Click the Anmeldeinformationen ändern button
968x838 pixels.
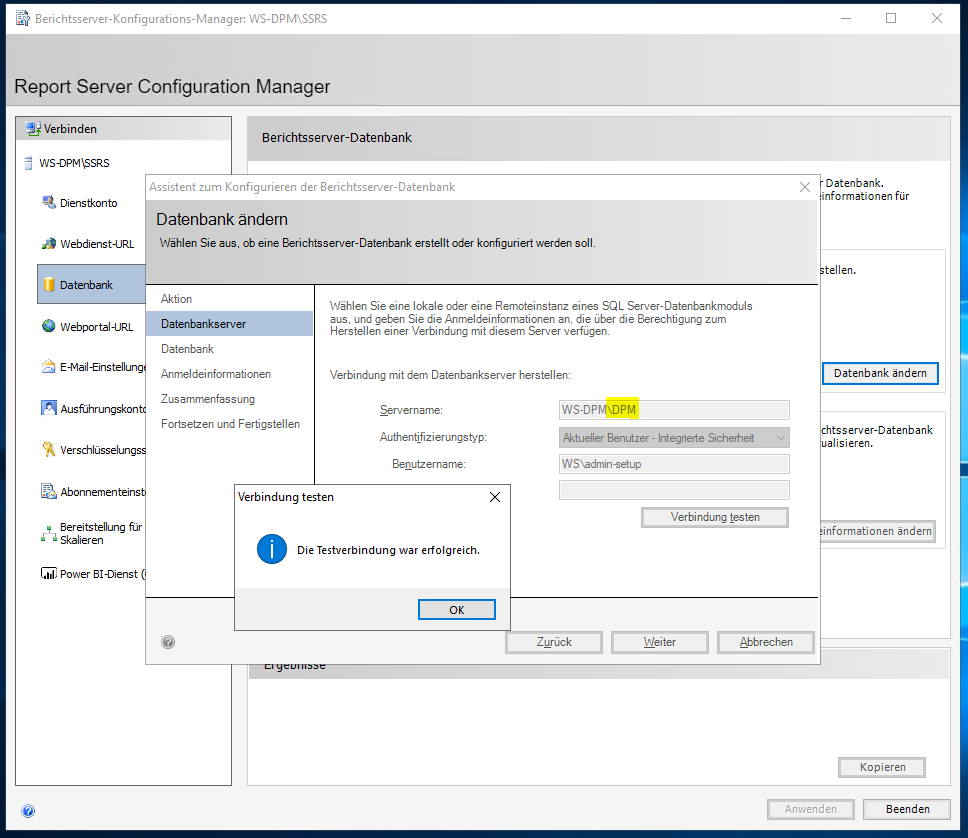[877, 531]
